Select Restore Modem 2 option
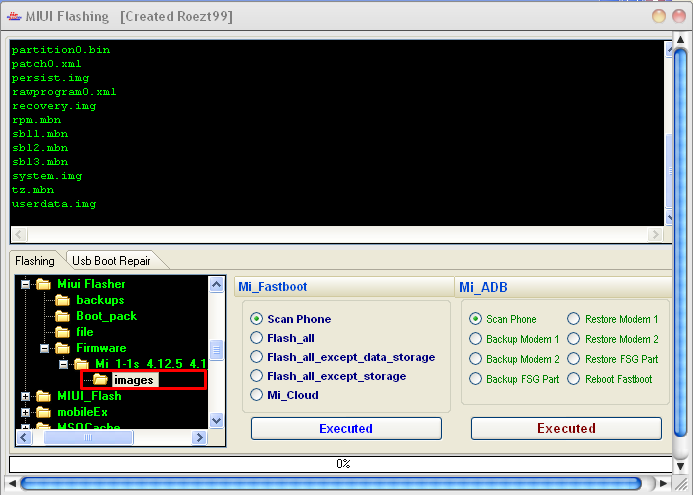 (x=574, y=339)
